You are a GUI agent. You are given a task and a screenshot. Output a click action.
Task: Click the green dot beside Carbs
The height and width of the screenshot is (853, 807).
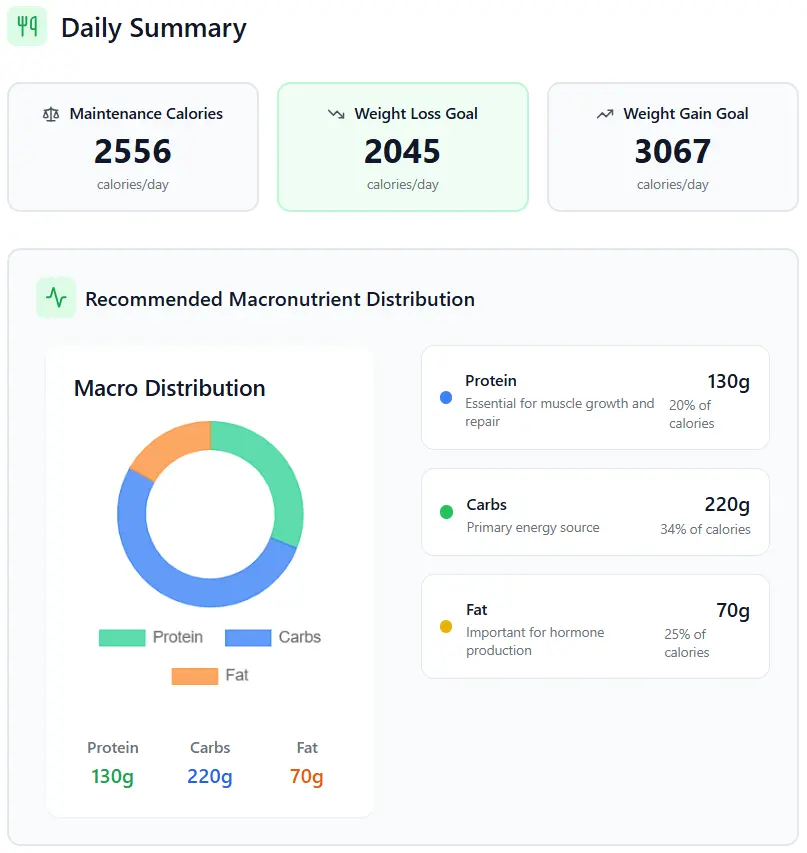point(446,512)
